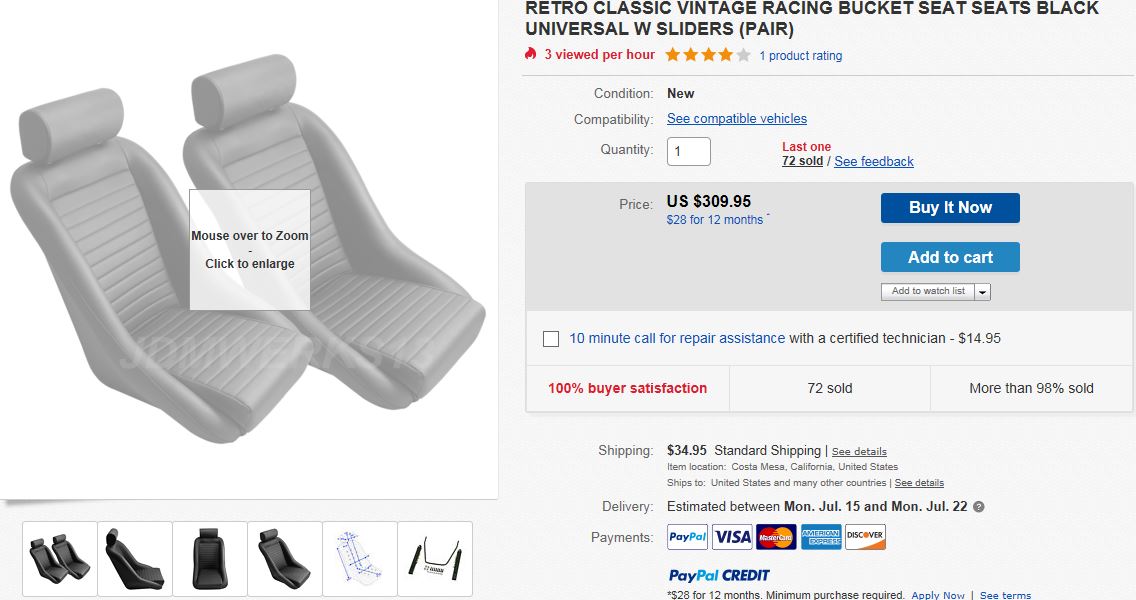1136x600 pixels.
Task: Click the VISA card icon
Action: pyautogui.click(x=732, y=537)
